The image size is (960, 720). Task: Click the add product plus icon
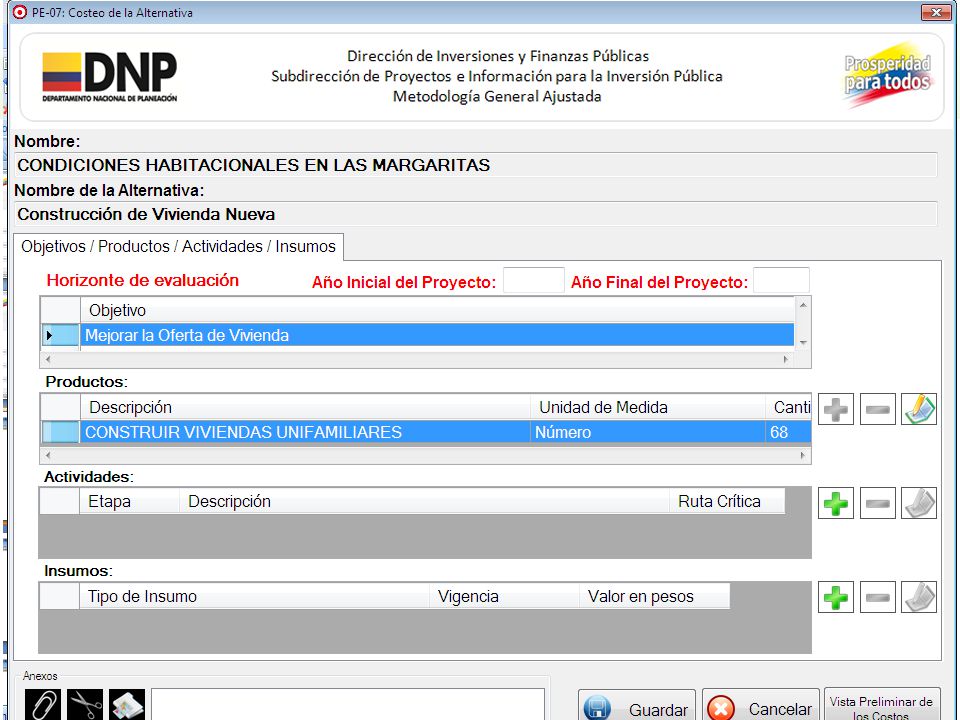tap(836, 409)
